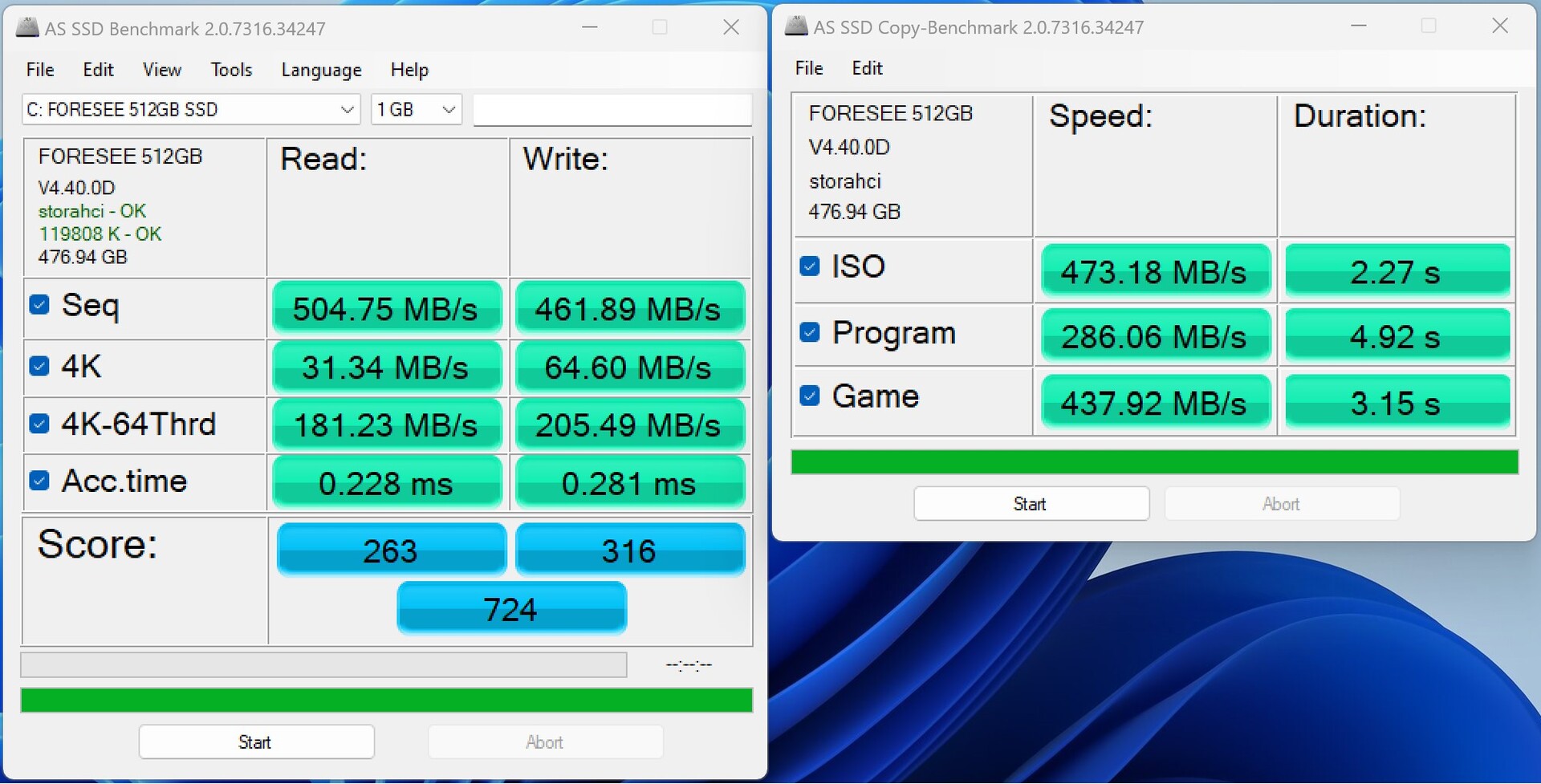Toggle the Program copy test checkbox

tap(810, 332)
